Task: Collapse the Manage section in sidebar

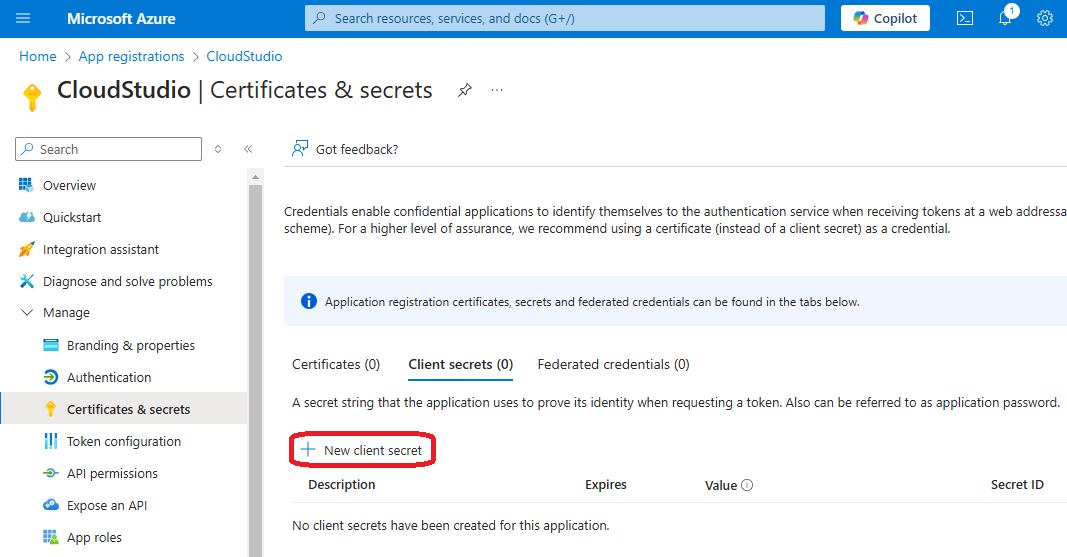Action: point(26,313)
